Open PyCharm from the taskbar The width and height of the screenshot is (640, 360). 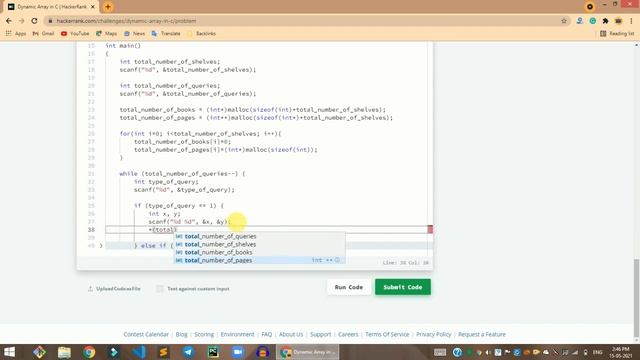click(x=213, y=352)
